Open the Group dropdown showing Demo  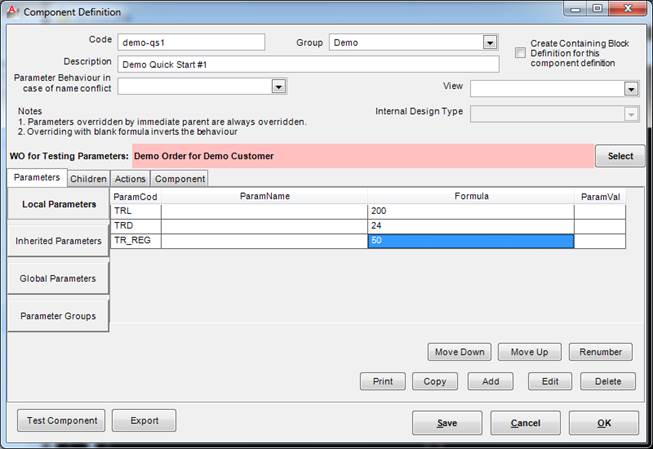point(490,43)
